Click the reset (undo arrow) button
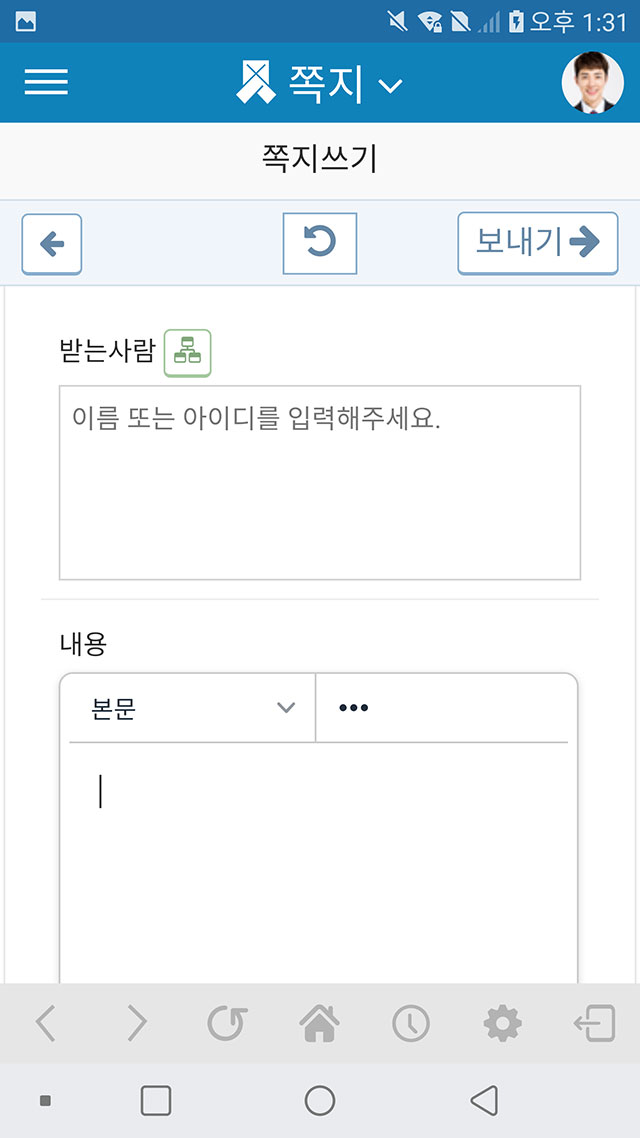Image resolution: width=640 pixels, height=1138 pixels. [319, 243]
